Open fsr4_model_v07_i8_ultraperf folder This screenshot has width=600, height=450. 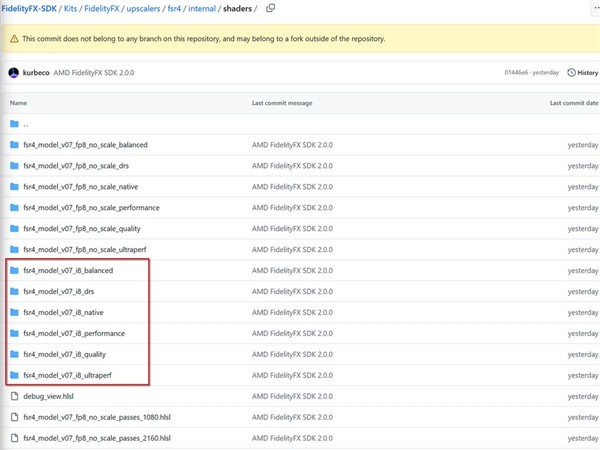67,375
